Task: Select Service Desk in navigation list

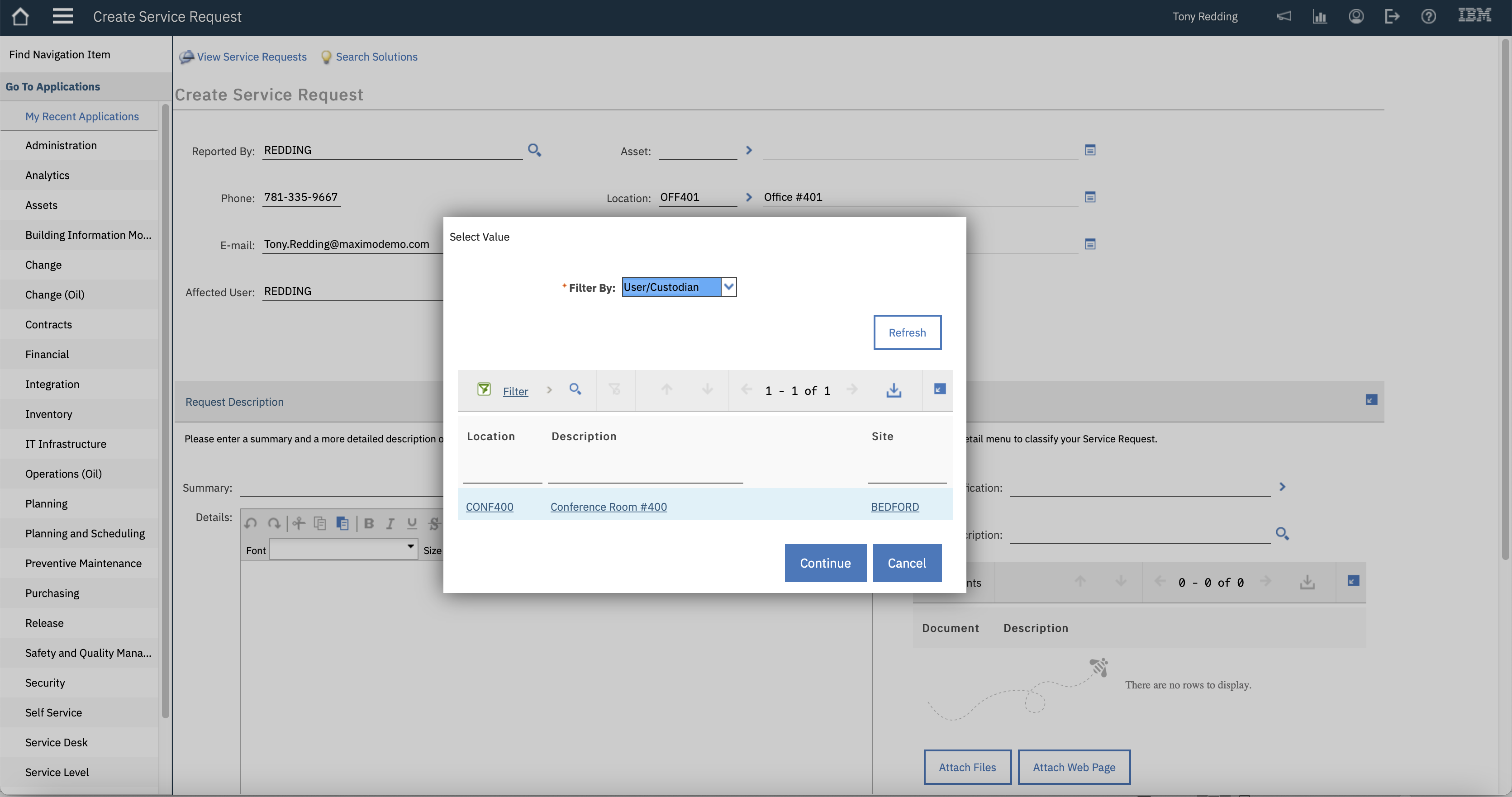Action: pos(57,742)
